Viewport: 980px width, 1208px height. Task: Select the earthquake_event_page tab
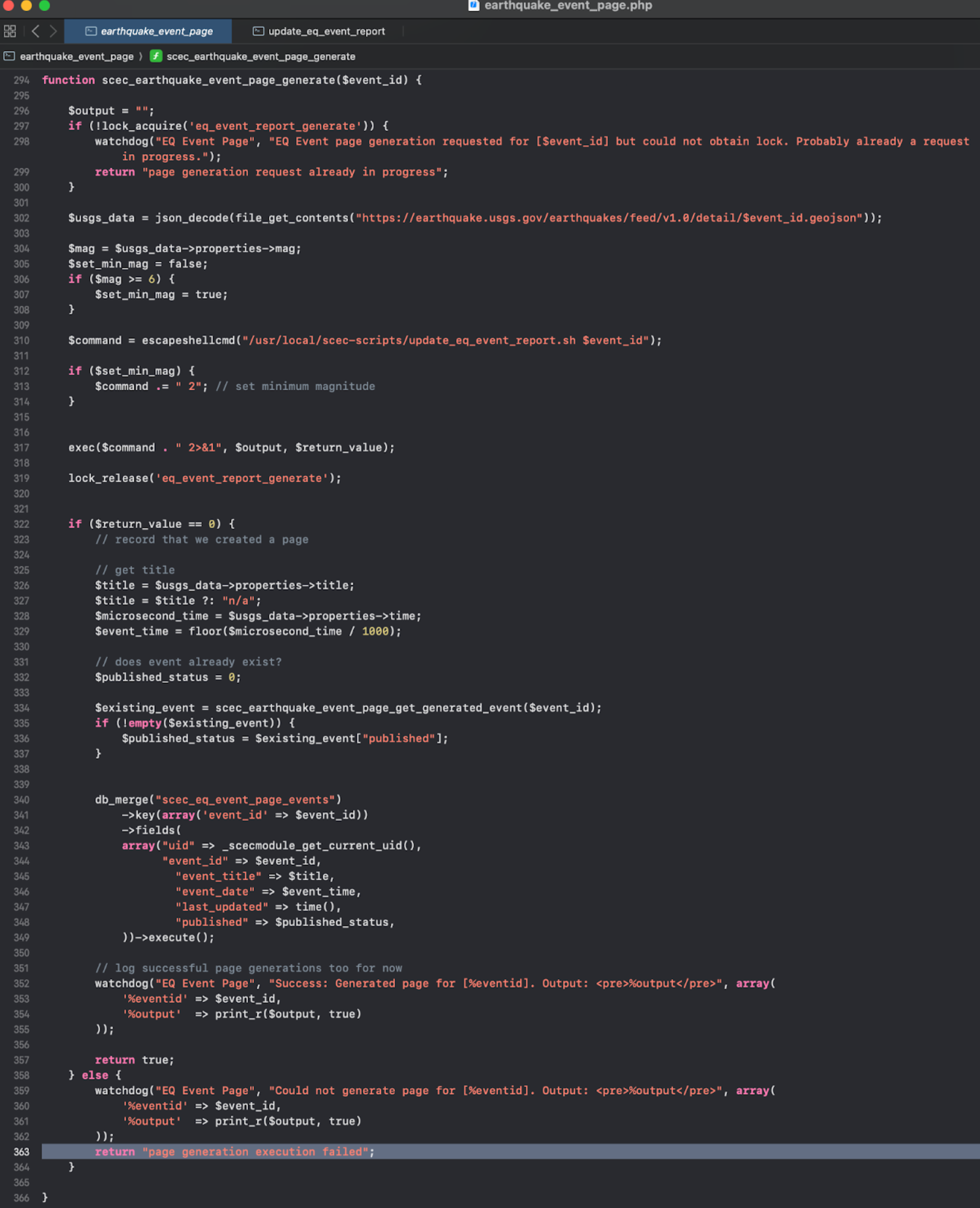pos(148,31)
